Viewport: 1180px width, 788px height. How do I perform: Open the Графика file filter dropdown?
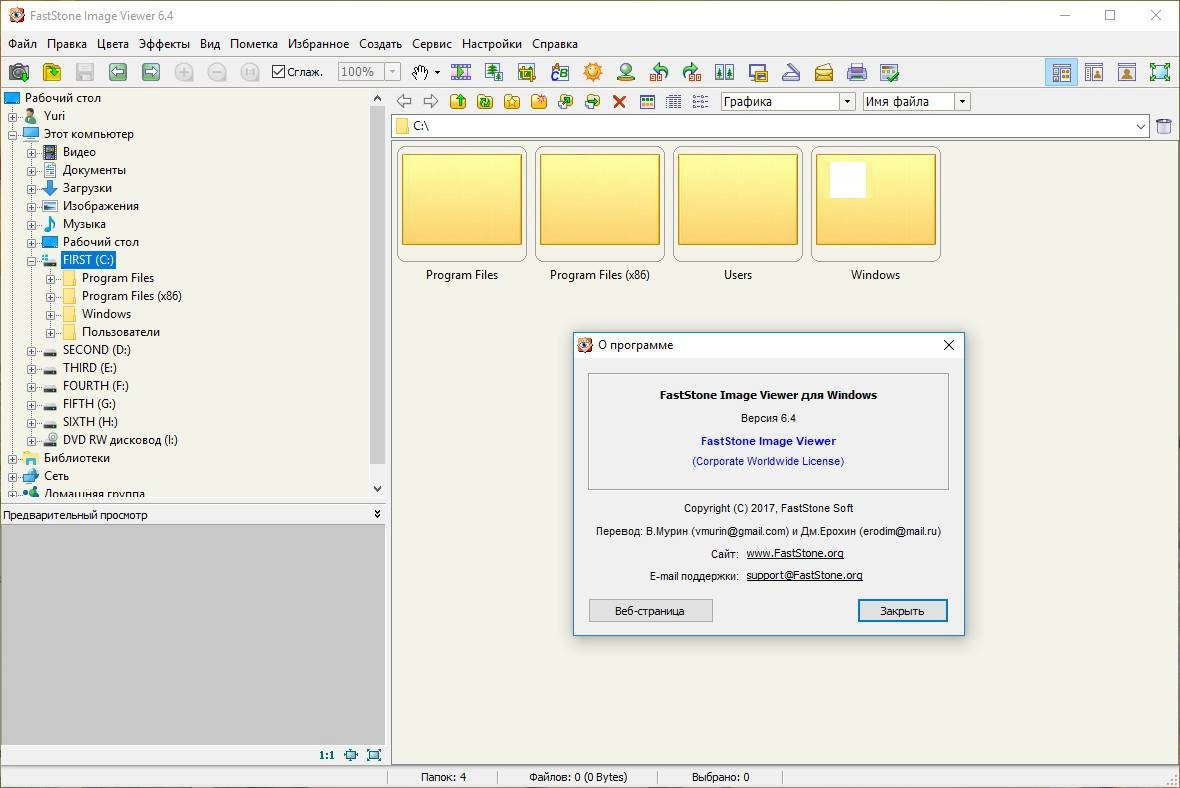pos(847,102)
